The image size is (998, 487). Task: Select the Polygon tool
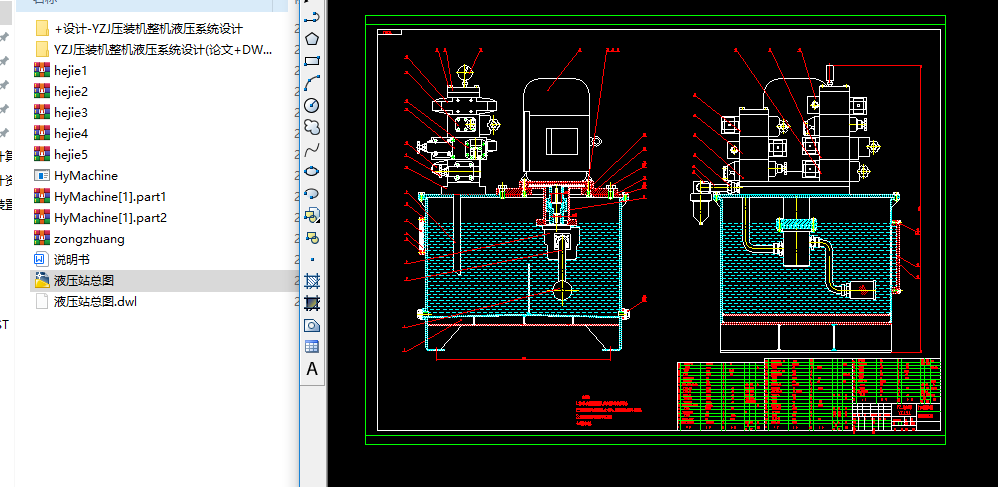tap(312, 39)
